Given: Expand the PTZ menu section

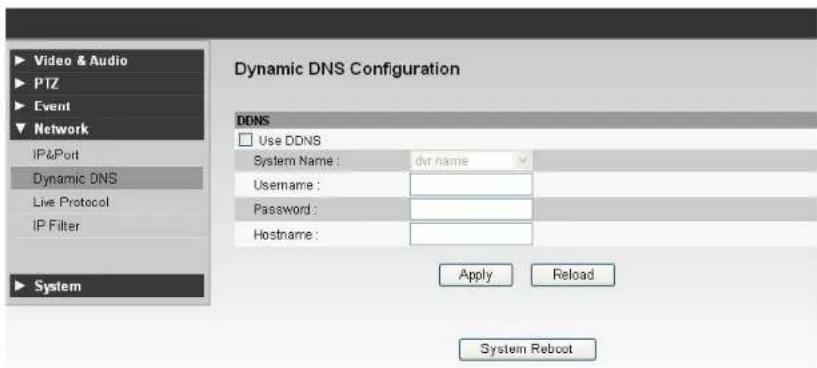Looking at the screenshot, I should coord(107,83).
